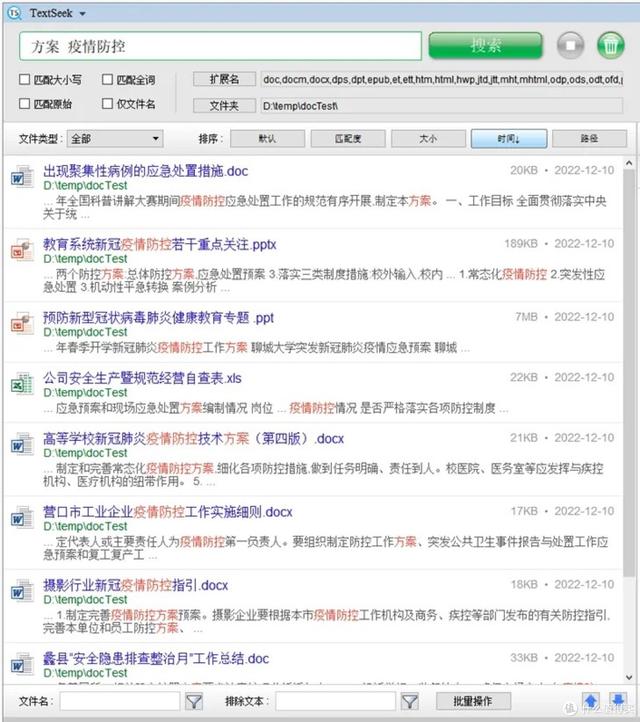640x722 pixels.
Task: Open result 蠡县"安全隐患排查整治月"工作总结.doc
Action: click(x=156, y=658)
